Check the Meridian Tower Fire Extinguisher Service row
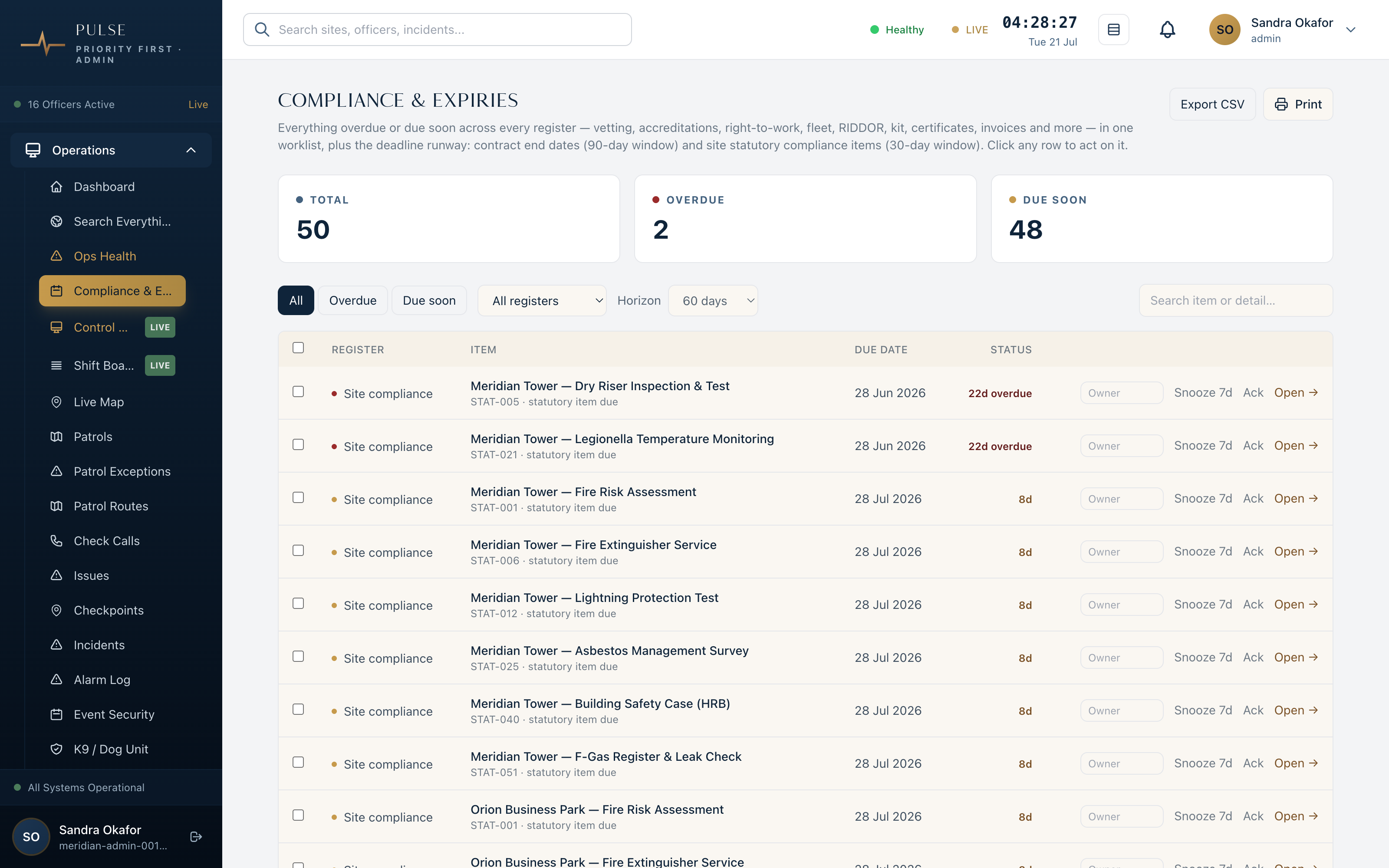 pos(298,551)
